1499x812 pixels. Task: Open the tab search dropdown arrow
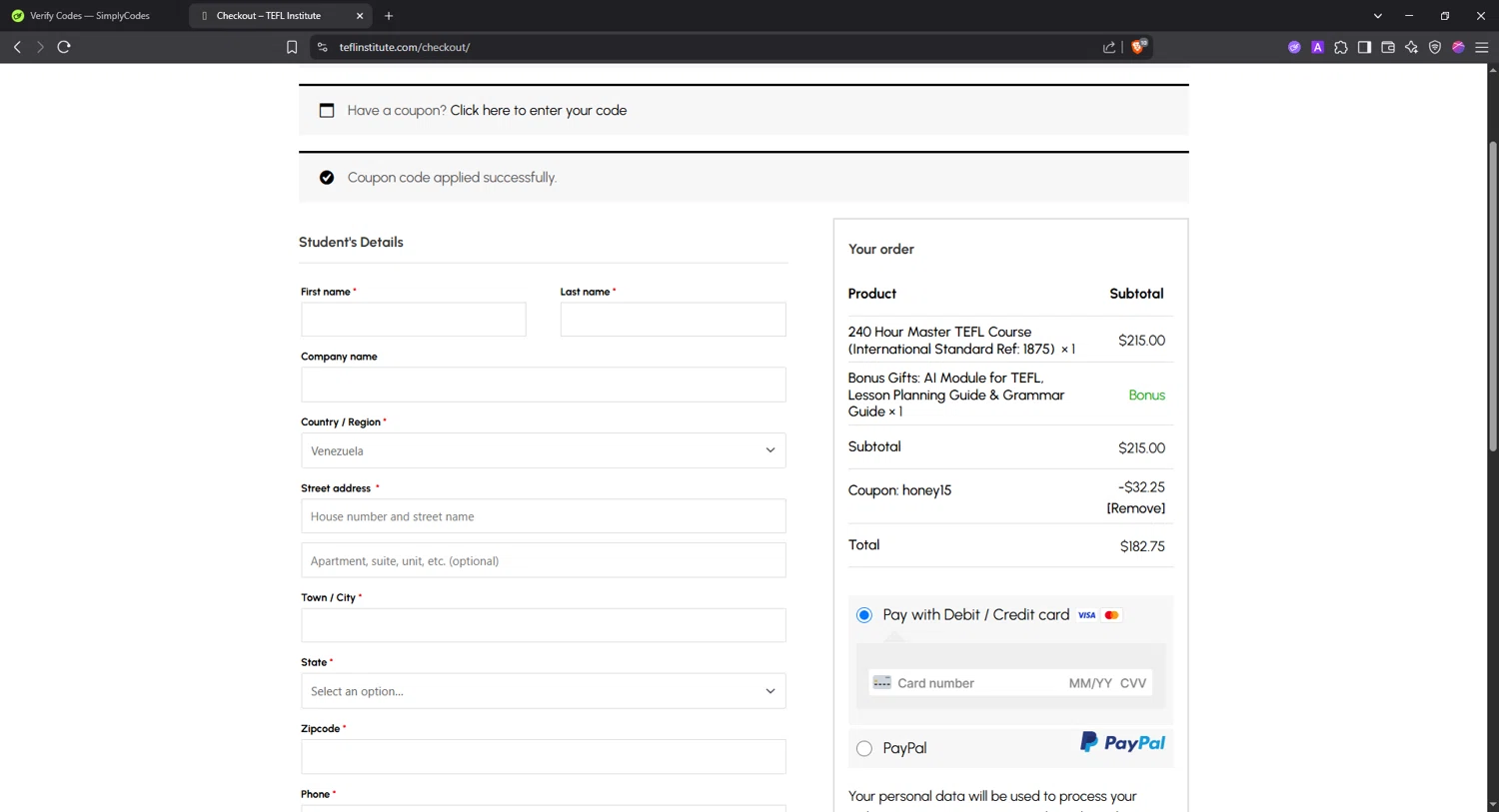[x=1377, y=16]
